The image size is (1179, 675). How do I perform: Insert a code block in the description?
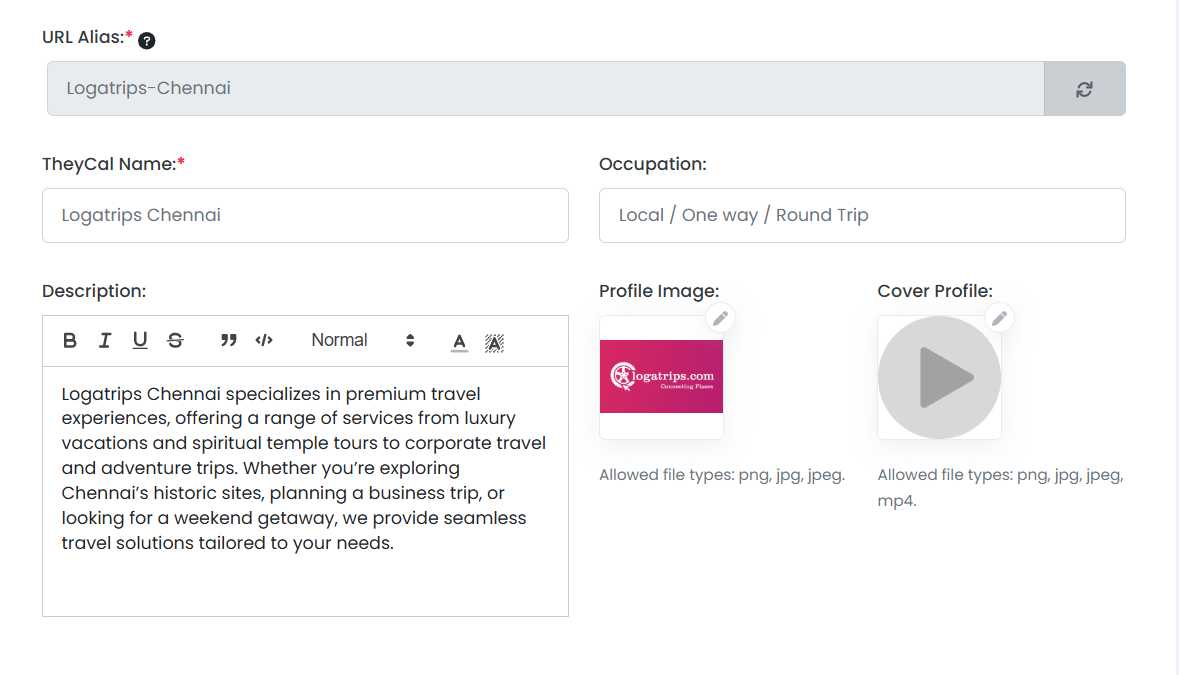pos(264,341)
